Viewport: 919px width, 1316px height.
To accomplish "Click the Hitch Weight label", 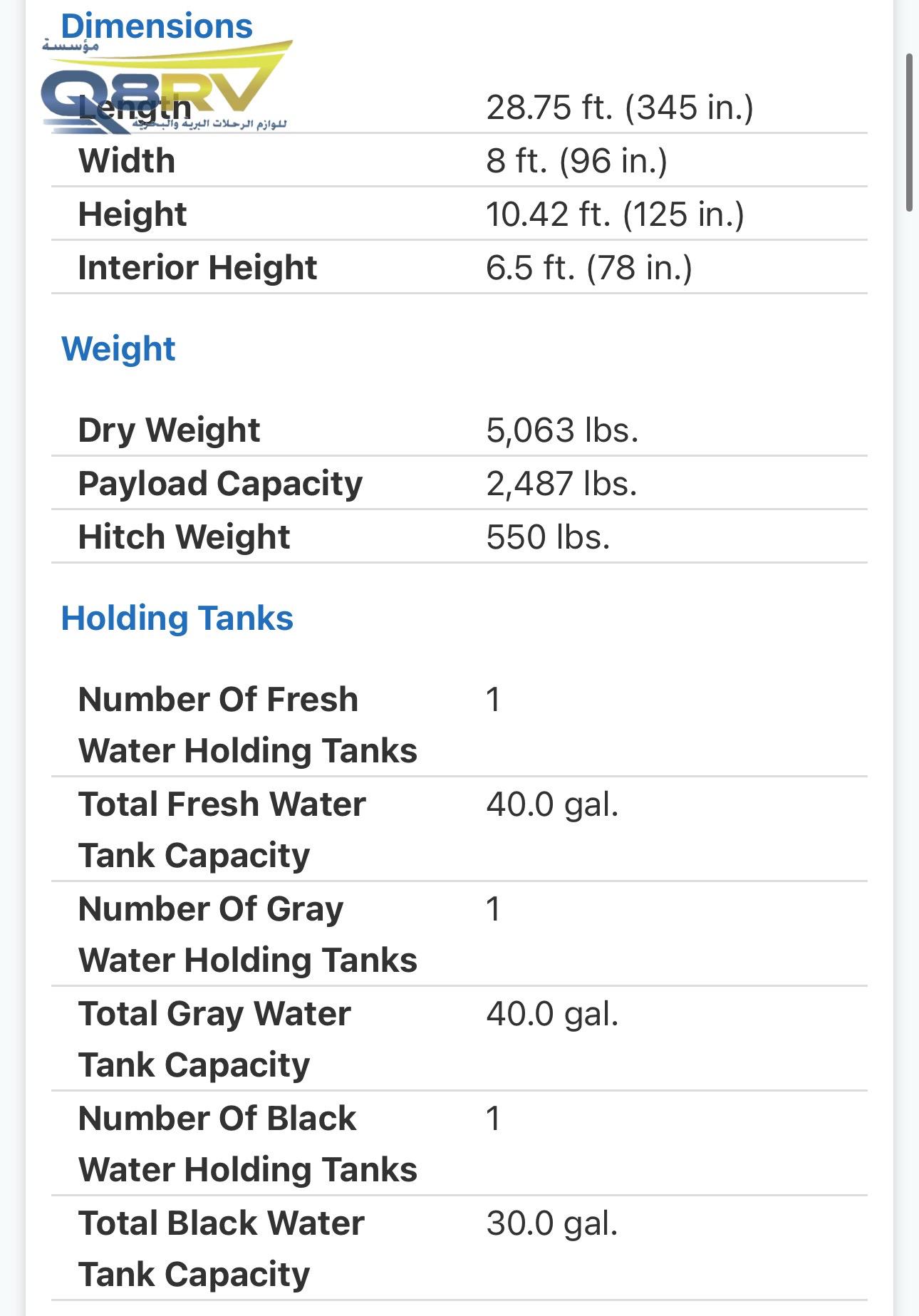I will (x=184, y=537).
